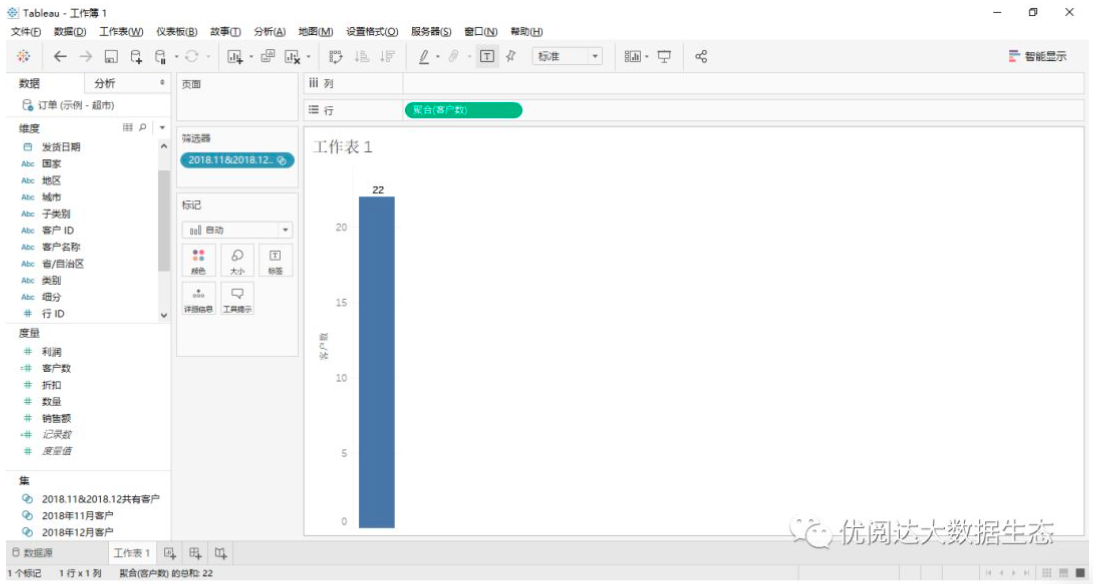
Task: Click the Swap rows and columns icon
Action: pyautogui.click(x=335, y=57)
